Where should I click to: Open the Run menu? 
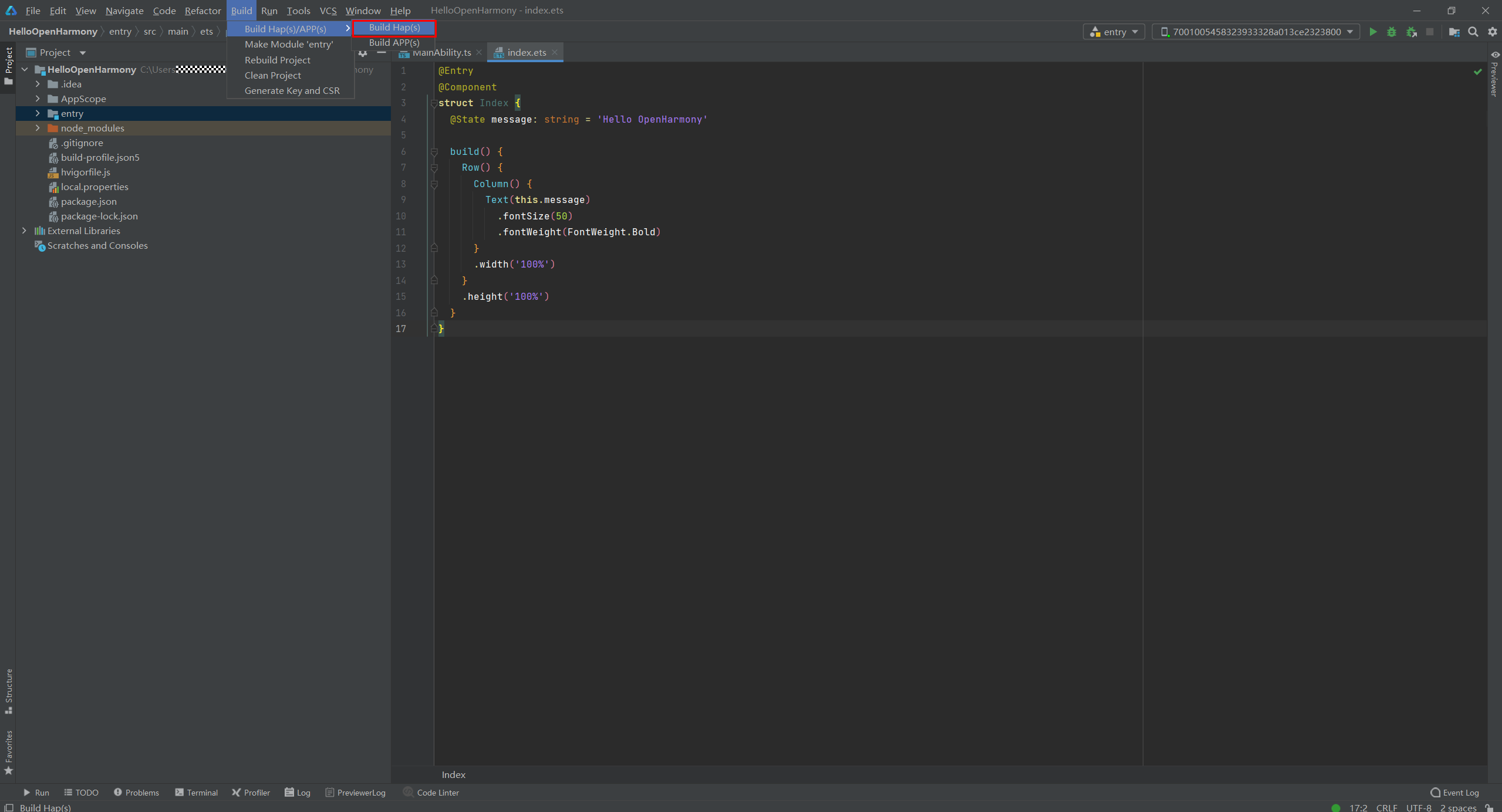269,11
